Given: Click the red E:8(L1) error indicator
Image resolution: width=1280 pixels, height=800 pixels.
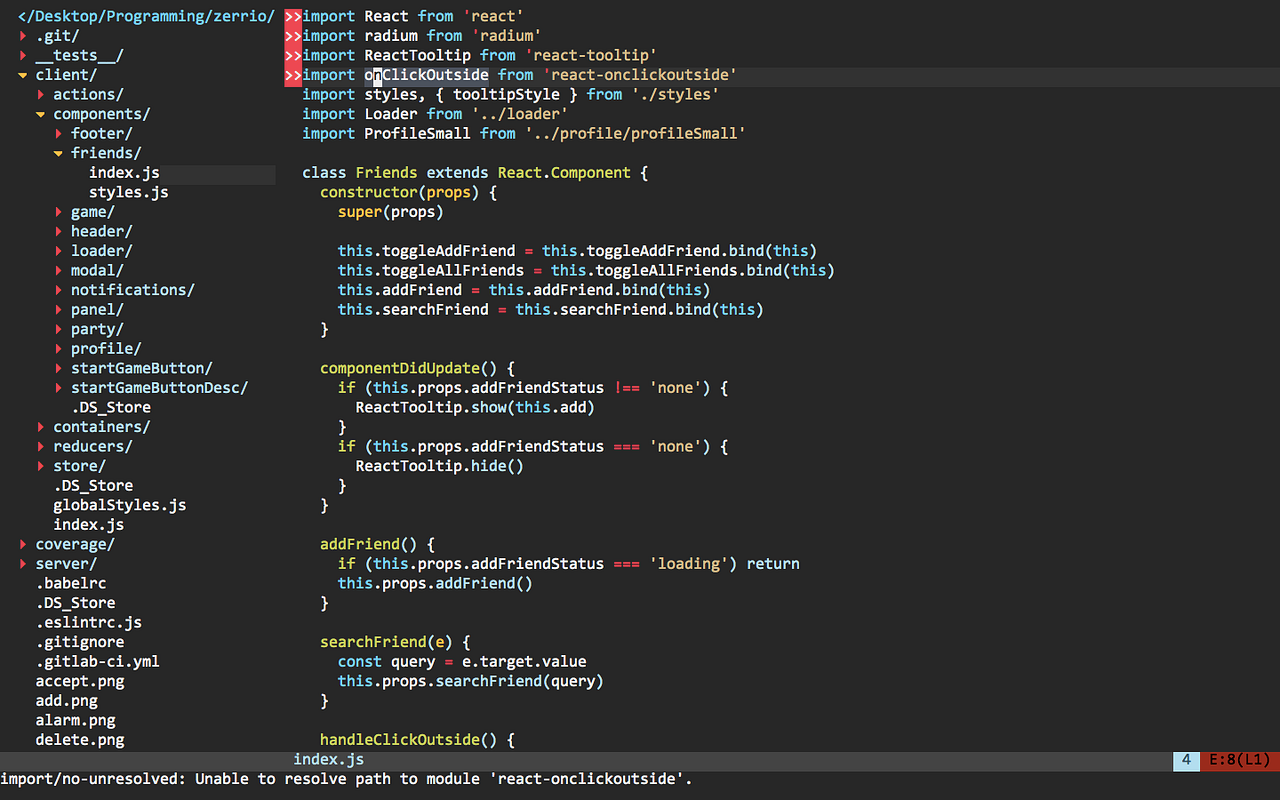Looking at the screenshot, I should (1239, 760).
